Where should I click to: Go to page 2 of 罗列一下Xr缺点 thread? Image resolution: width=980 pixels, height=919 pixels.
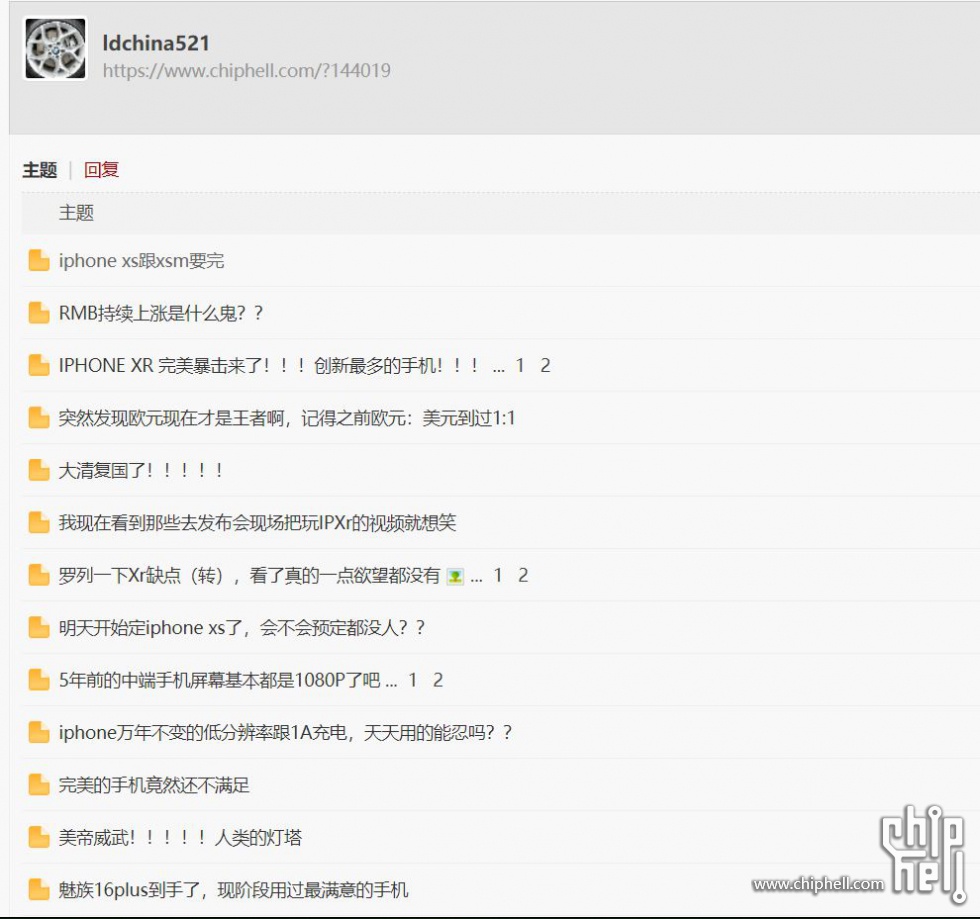coord(523,576)
